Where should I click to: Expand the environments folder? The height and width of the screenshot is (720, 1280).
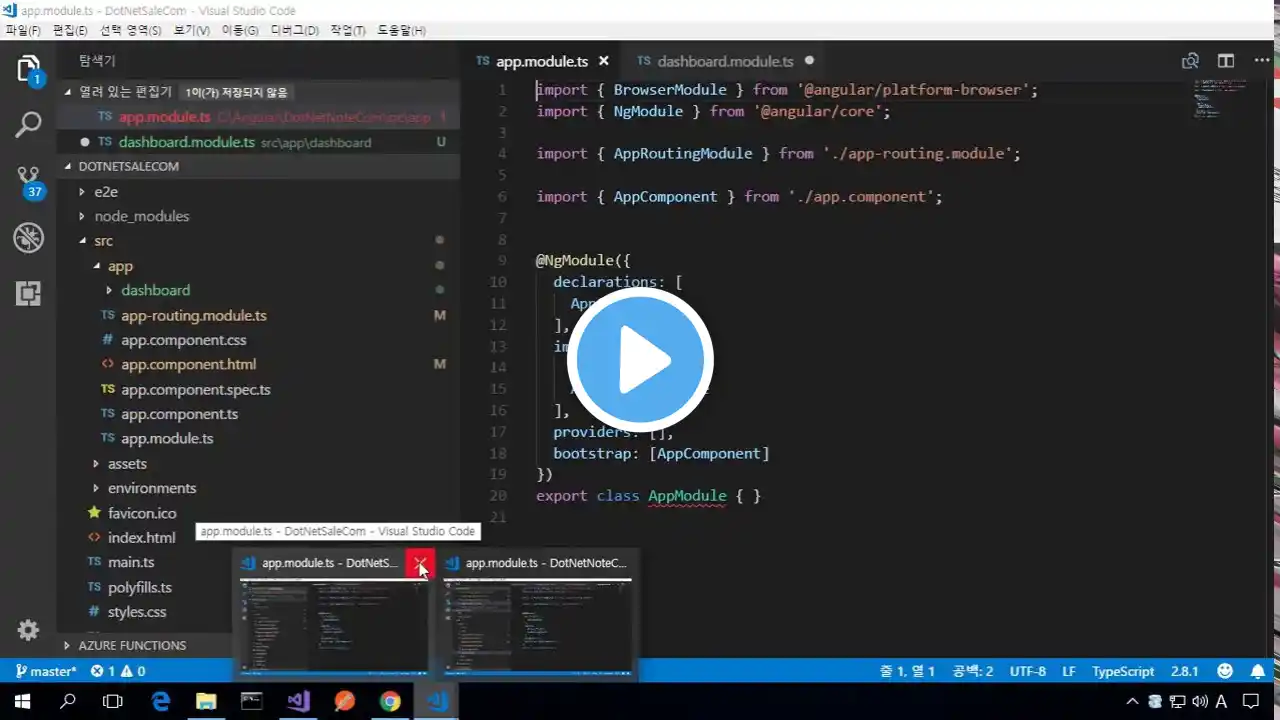[x=152, y=488]
